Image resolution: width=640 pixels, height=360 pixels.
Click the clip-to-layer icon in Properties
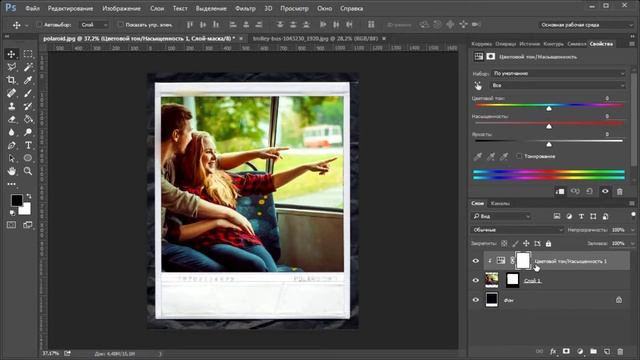(x=560, y=191)
